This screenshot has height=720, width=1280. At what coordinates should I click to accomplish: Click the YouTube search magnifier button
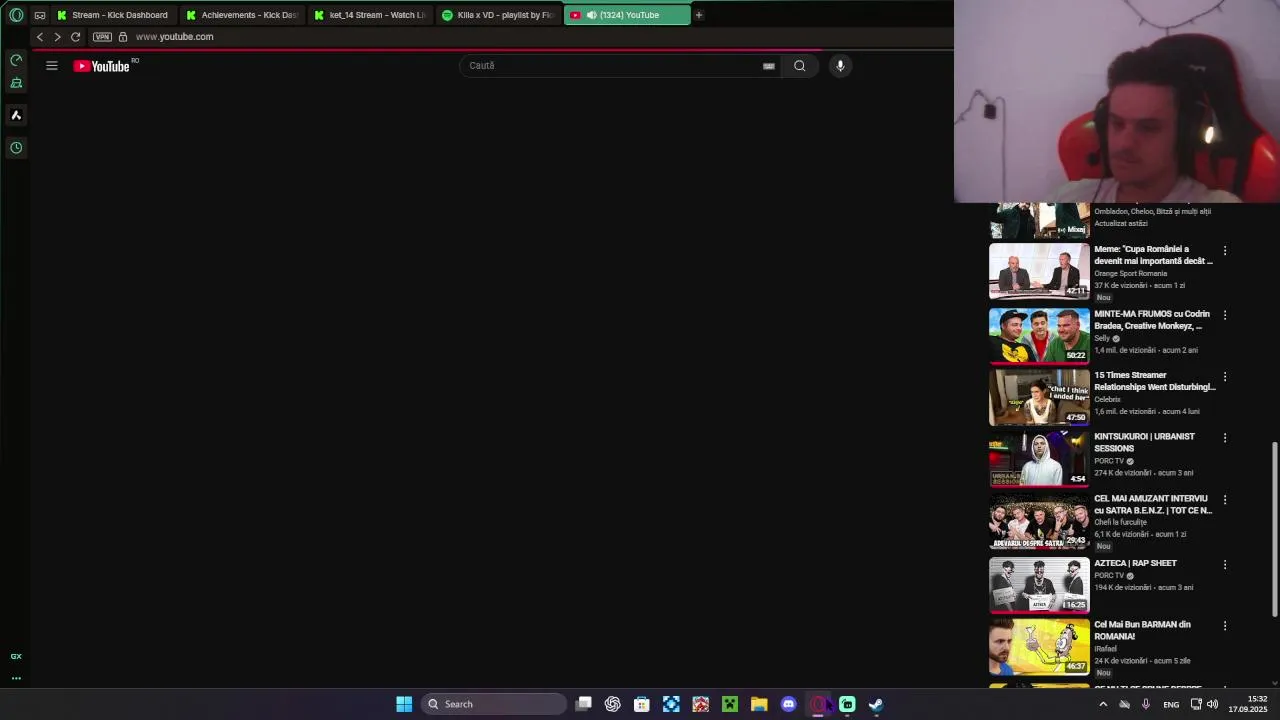pos(799,66)
